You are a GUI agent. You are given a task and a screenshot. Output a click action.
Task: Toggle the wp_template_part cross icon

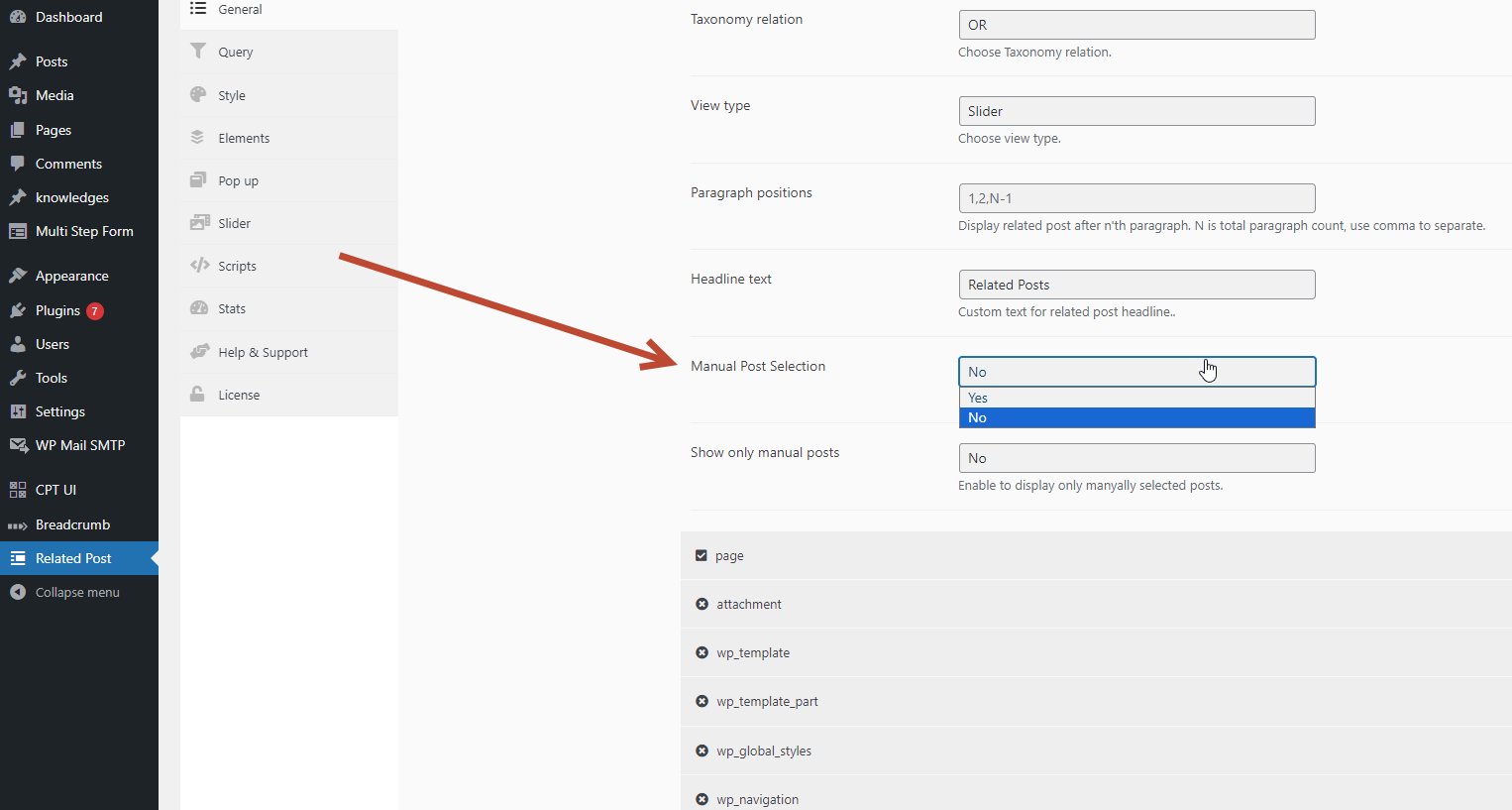click(702, 701)
